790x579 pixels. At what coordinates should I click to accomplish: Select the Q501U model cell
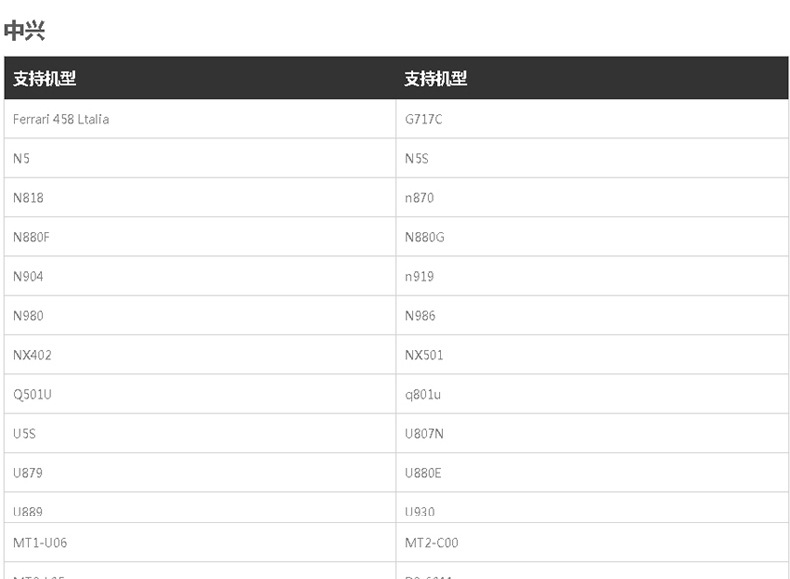tap(32, 394)
